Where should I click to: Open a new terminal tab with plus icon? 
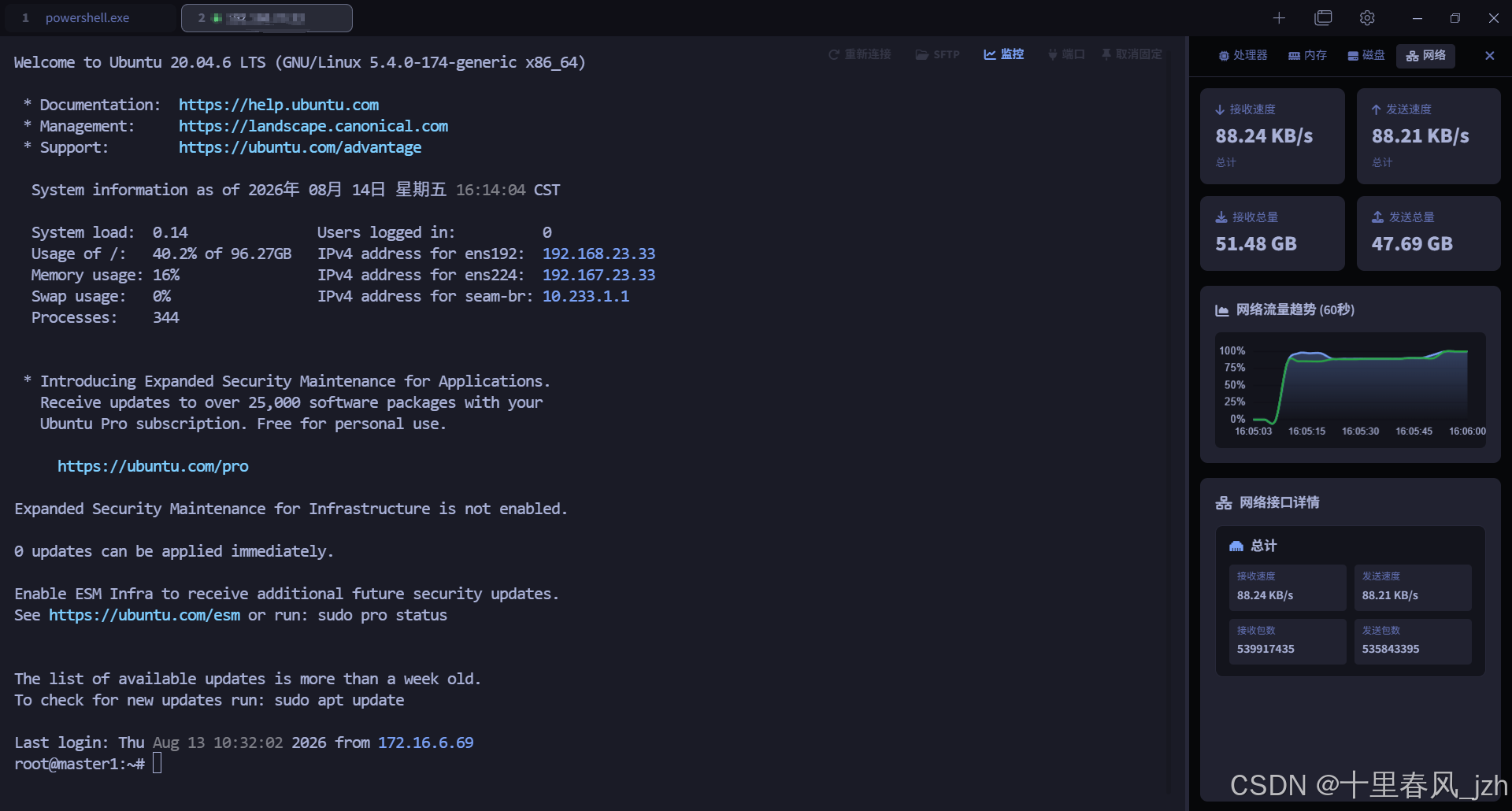1279,18
